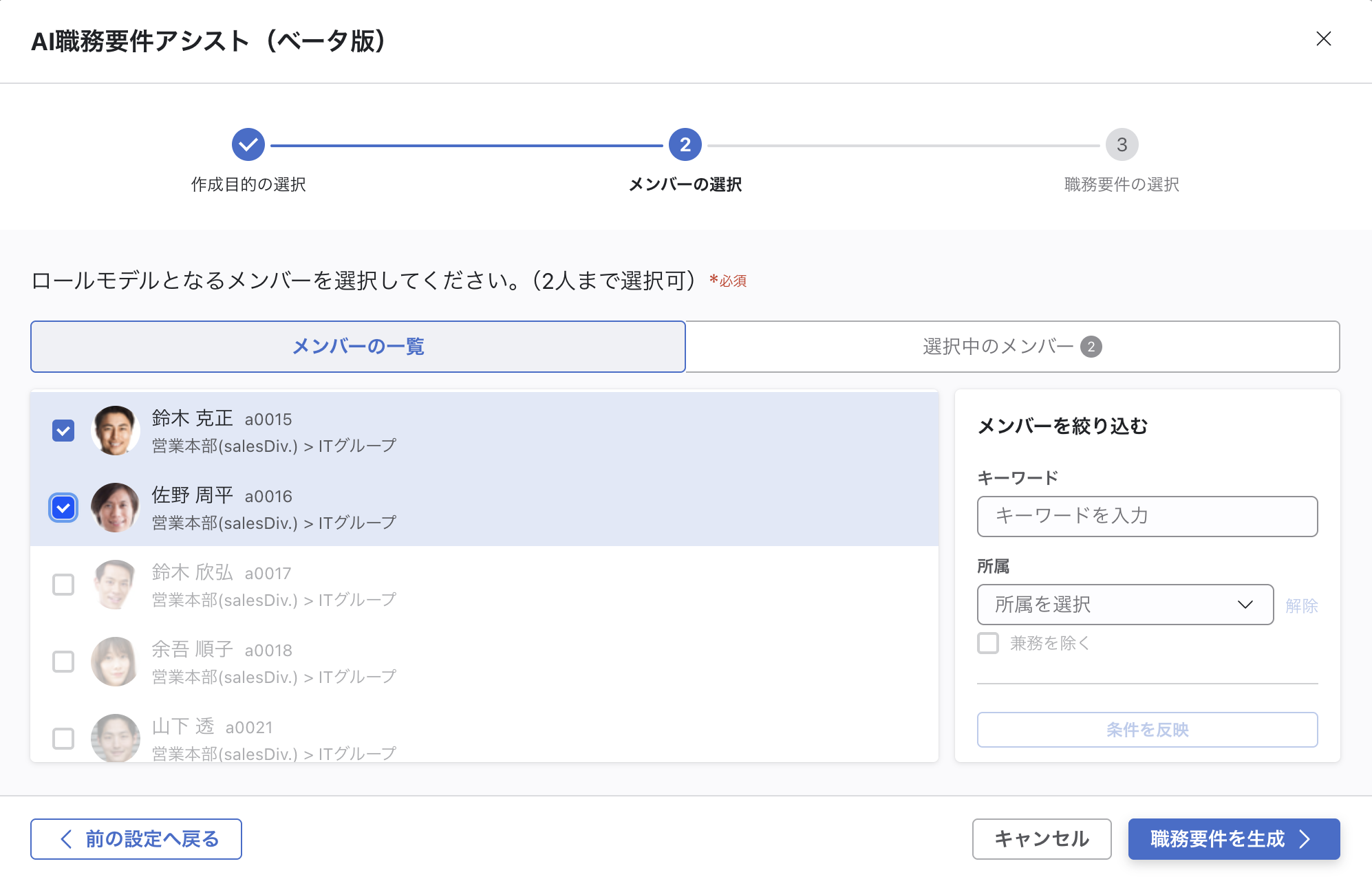Click the completed step checkmark for 作成目的の選択

248,144
